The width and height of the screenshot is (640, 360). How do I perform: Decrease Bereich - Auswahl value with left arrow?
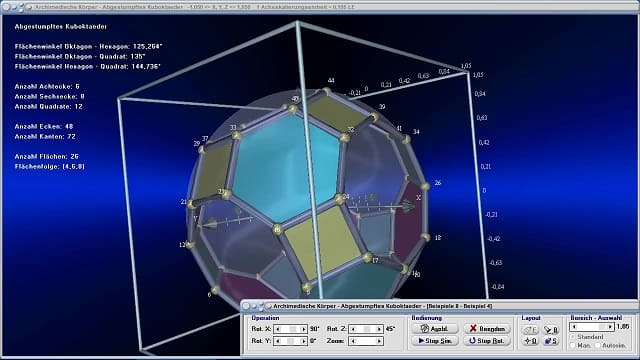tap(574, 327)
